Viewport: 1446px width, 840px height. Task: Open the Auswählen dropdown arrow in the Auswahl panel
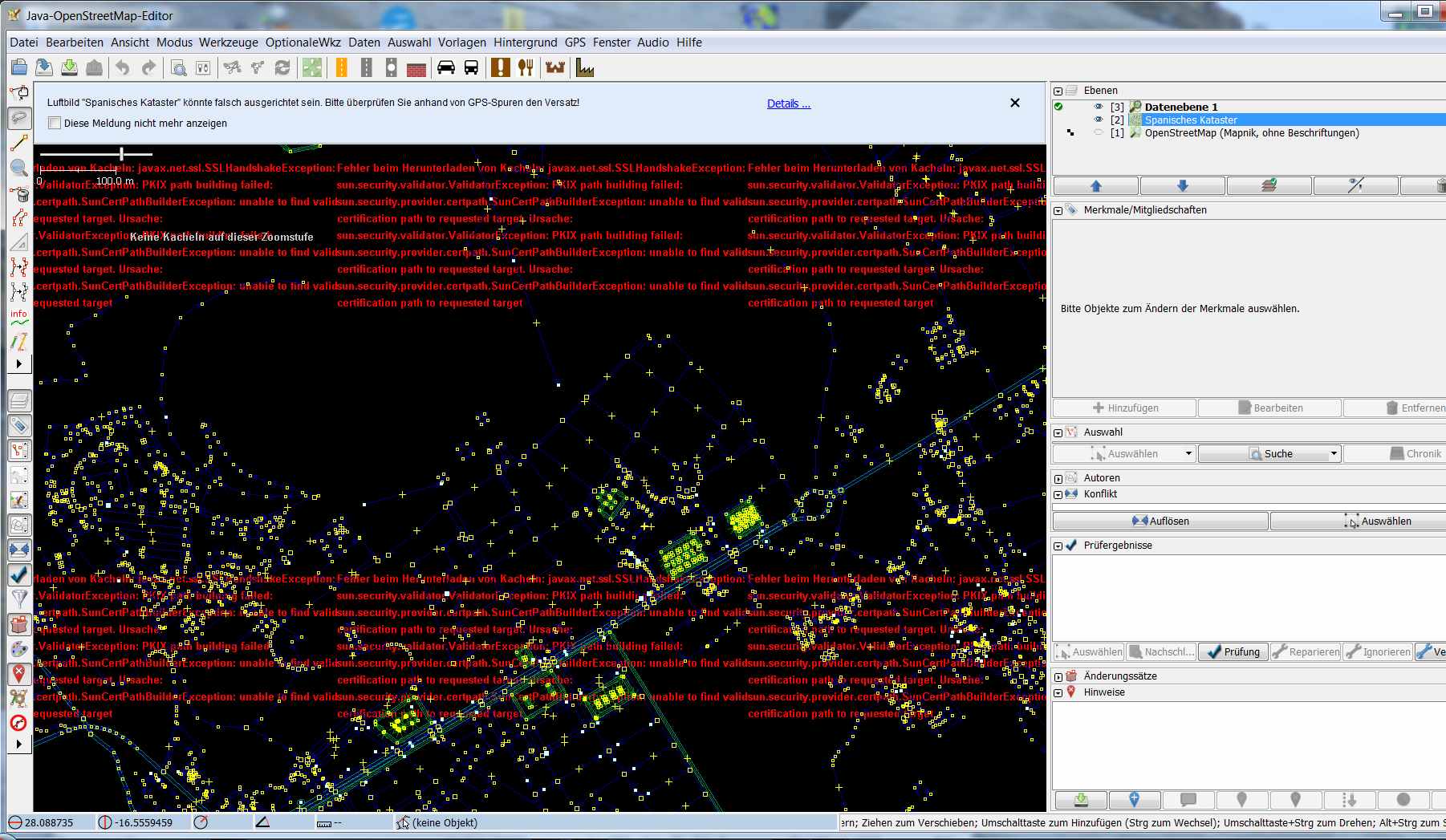(x=1188, y=454)
